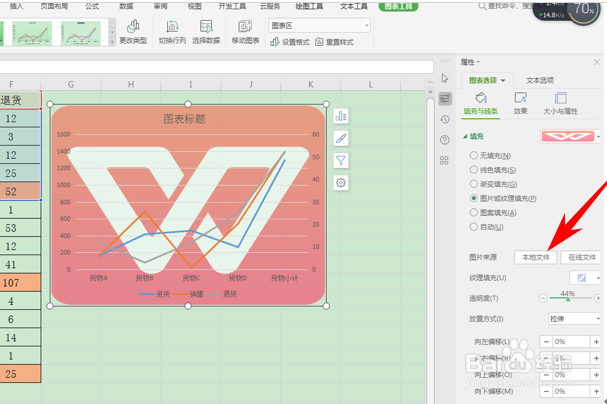Screen dimensions: 607x404
Task: Increase 向下偏移(M) with the plus button
Action: pyautogui.click(x=596, y=392)
